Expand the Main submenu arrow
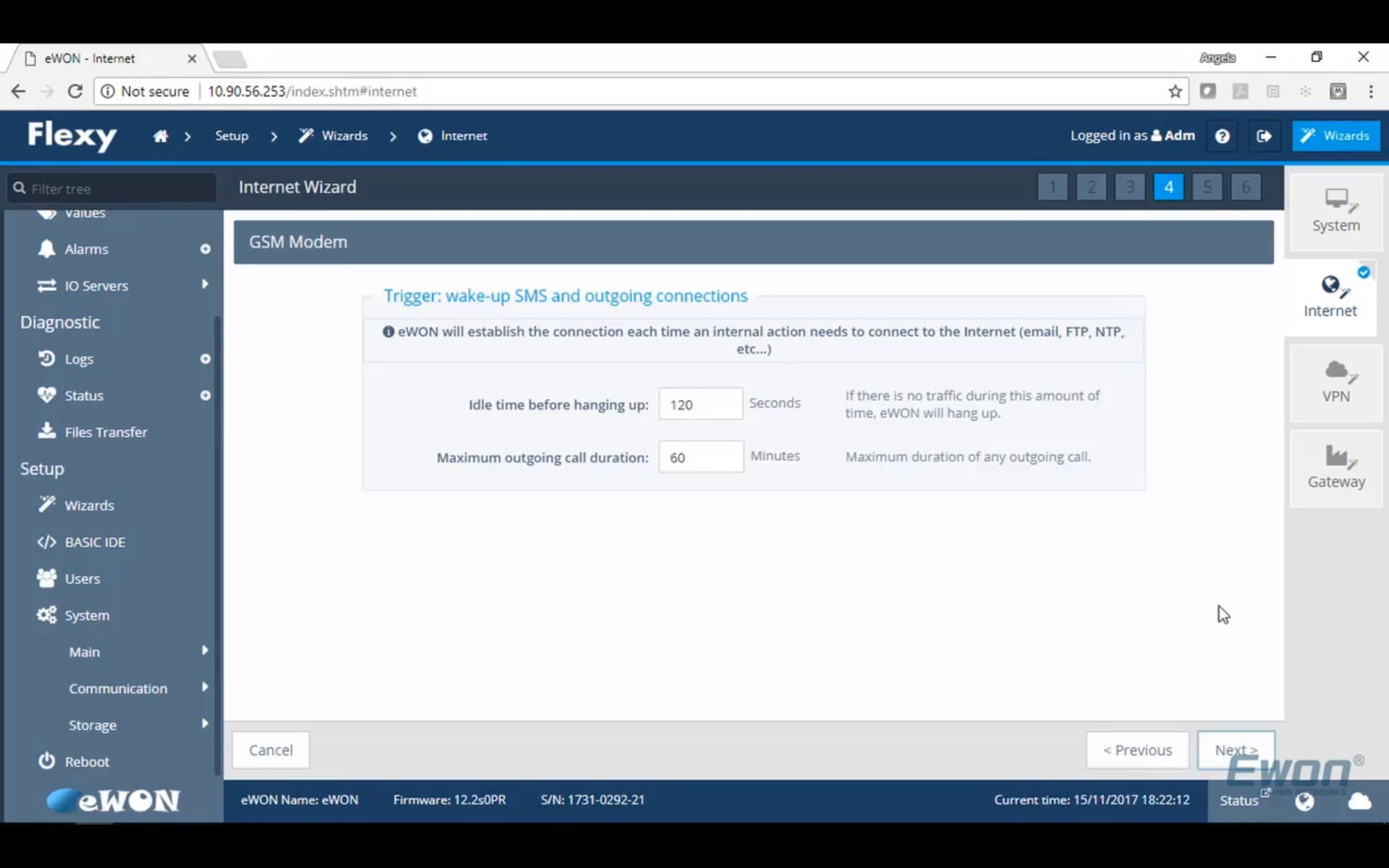1389x868 pixels. 205,650
